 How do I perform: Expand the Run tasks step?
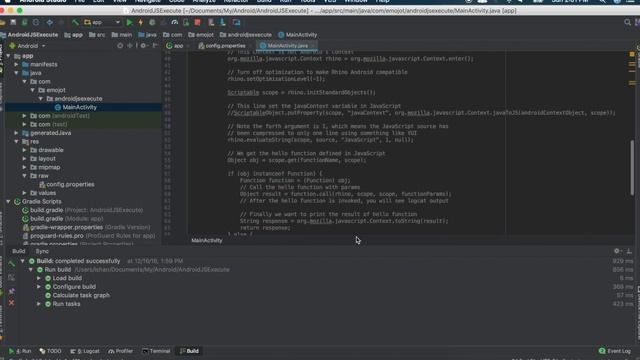(39, 304)
